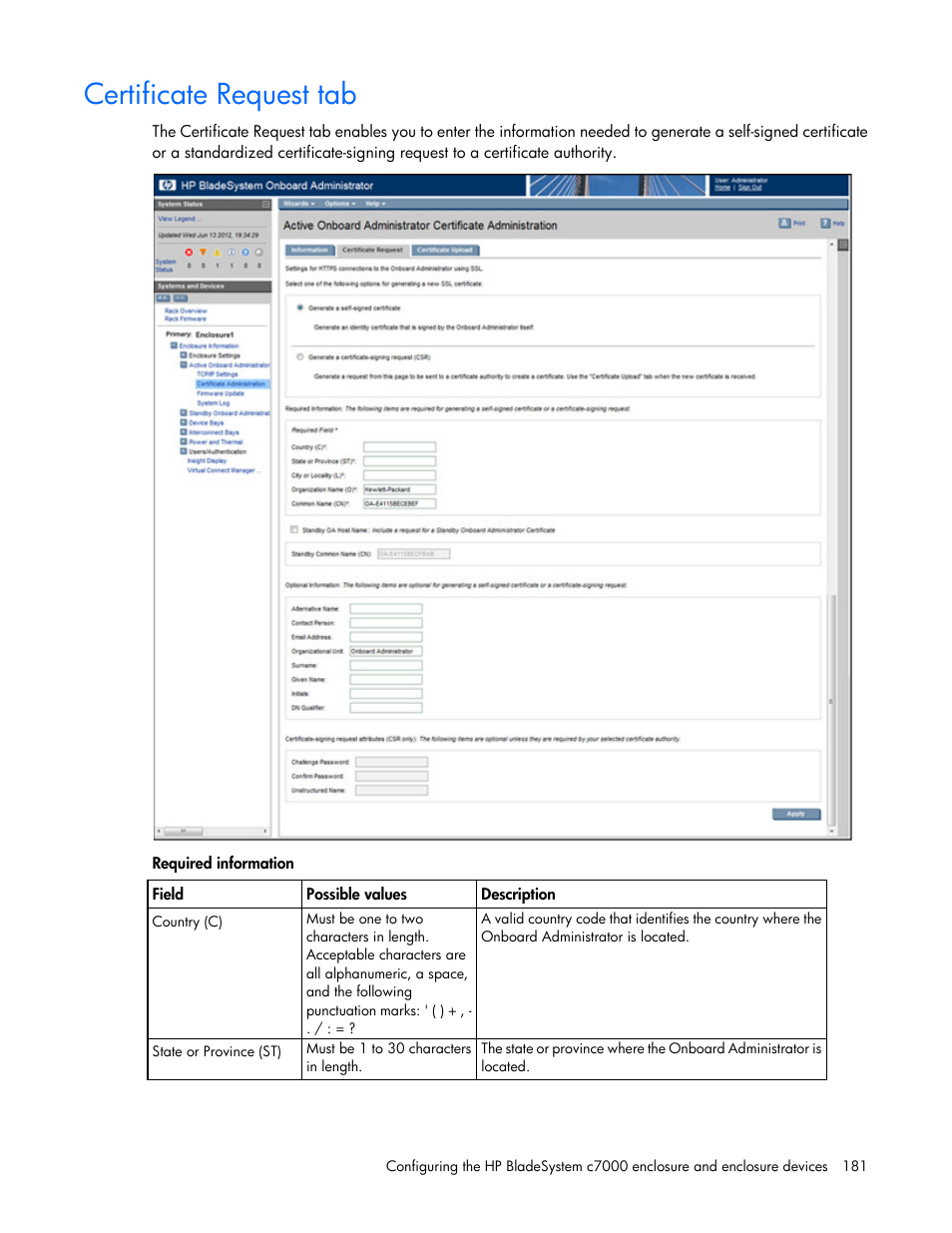The height and width of the screenshot is (1233, 952).
Task: Expand the Users/Authentication tree node
Action: point(184,451)
